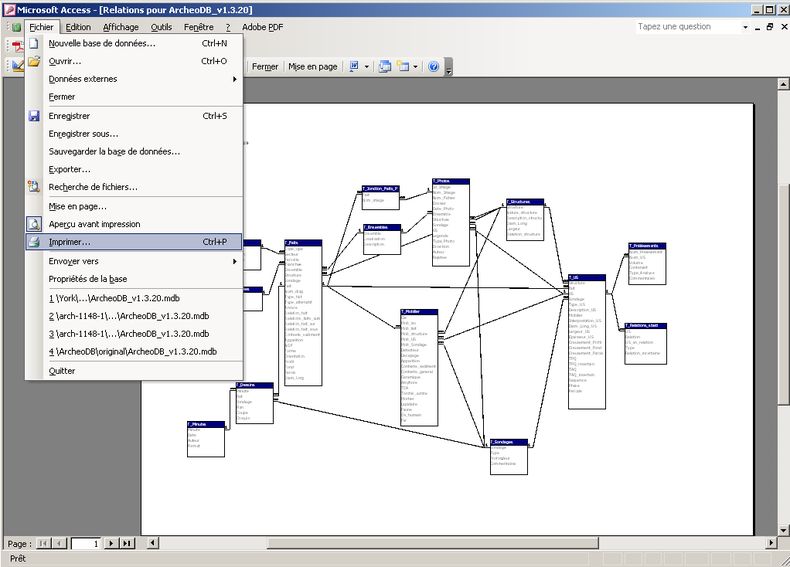Click the floppy disk icon beside Enregistrer
Image resolution: width=790 pixels, height=567 pixels.
pyautogui.click(x=34, y=116)
